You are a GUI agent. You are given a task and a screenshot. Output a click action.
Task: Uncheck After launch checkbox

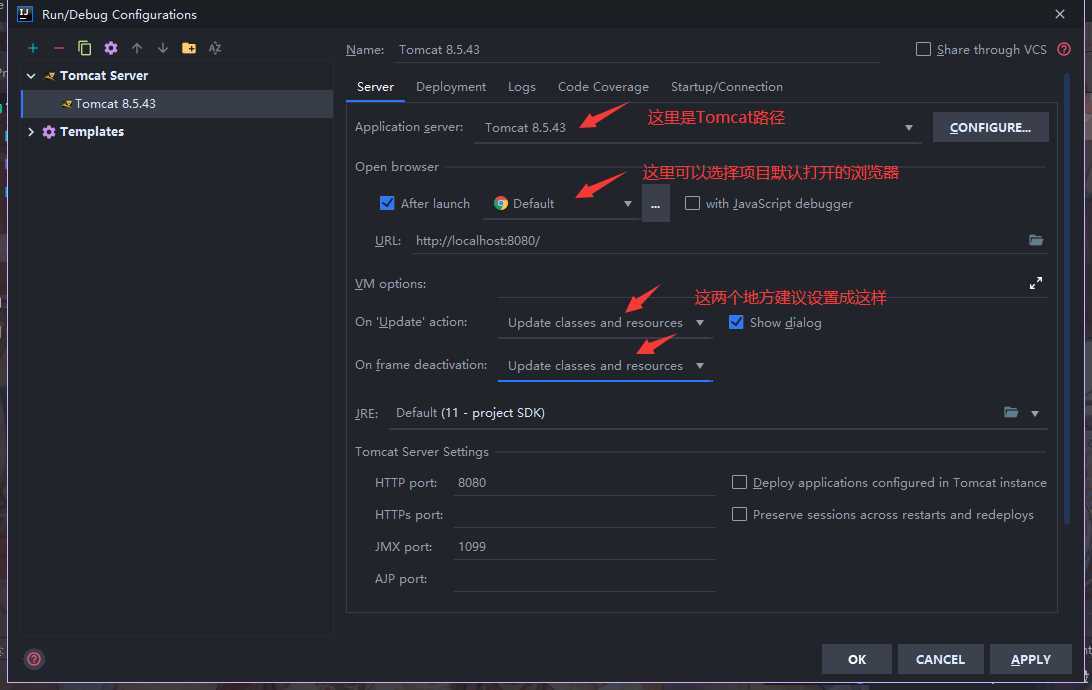(387, 203)
